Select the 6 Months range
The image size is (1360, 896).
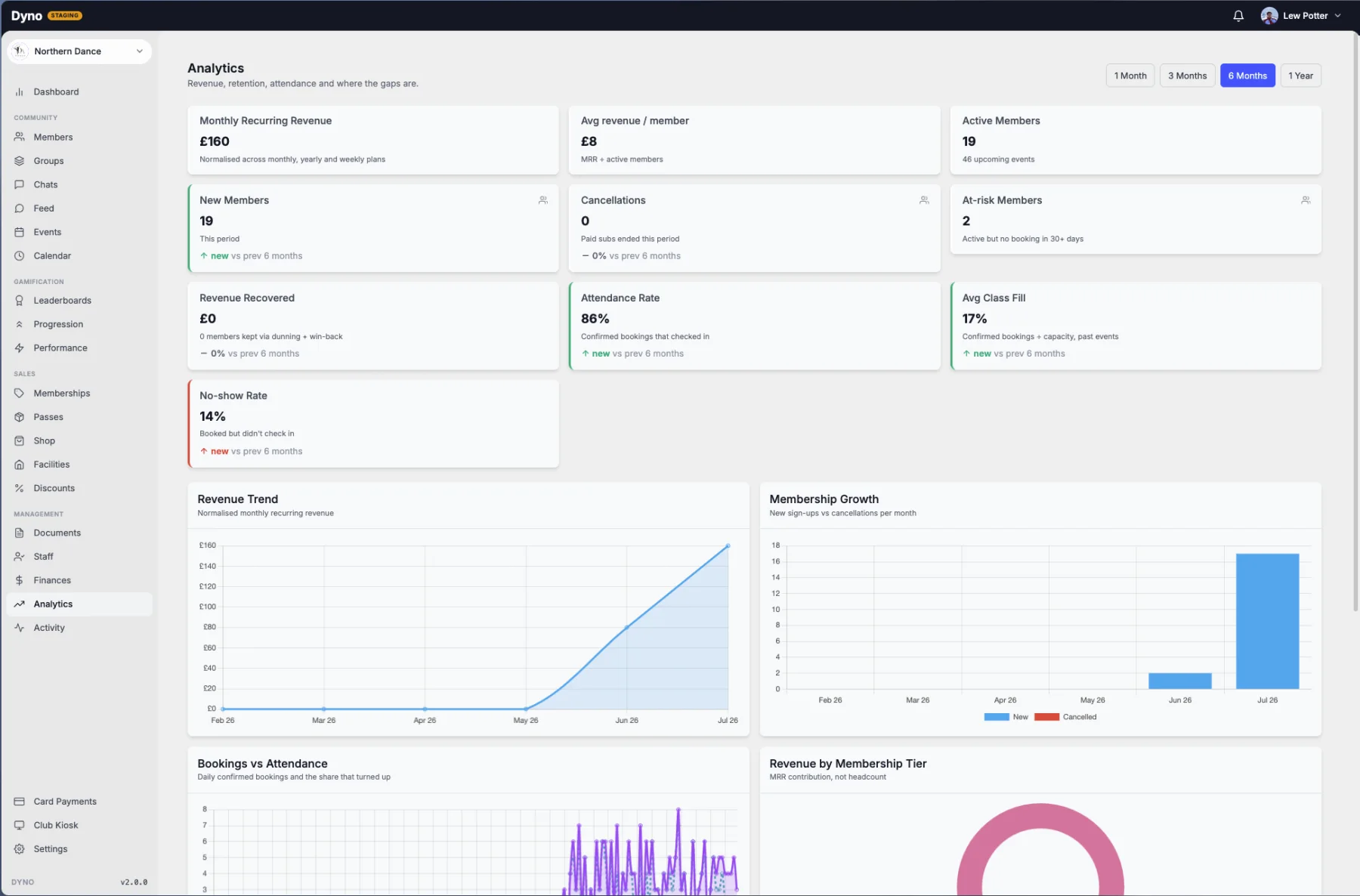(x=1247, y=76)
